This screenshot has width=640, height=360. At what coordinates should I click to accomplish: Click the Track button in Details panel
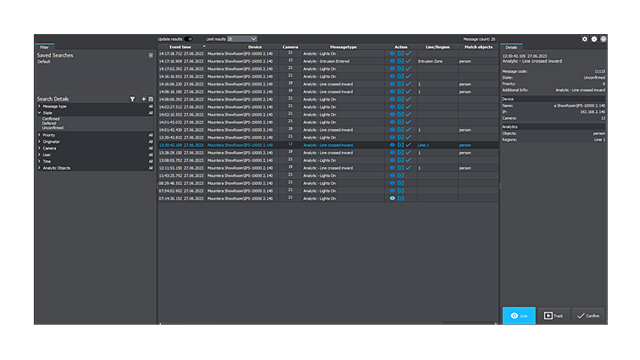pos(553,316)
